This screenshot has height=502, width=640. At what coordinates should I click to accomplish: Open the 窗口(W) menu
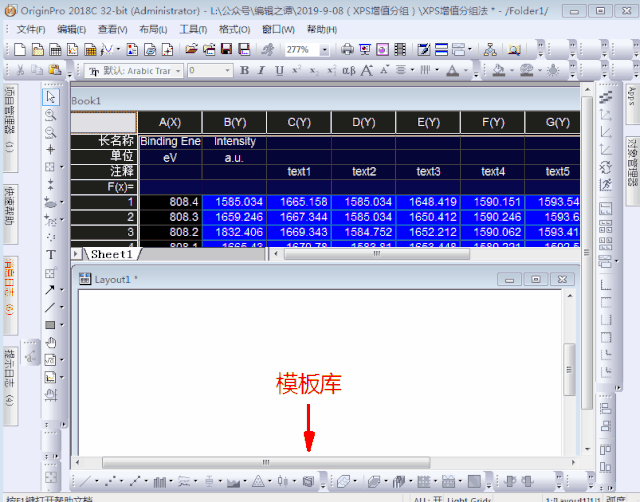278,29
